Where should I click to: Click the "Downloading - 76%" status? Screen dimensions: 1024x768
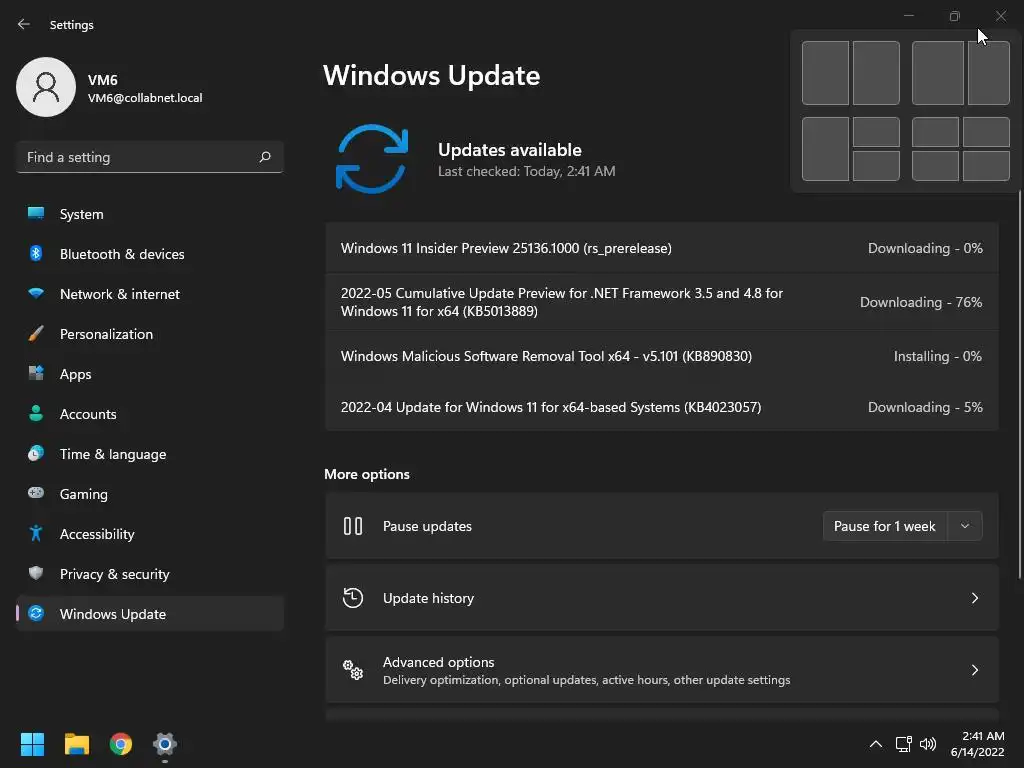(x=921, y=302)
